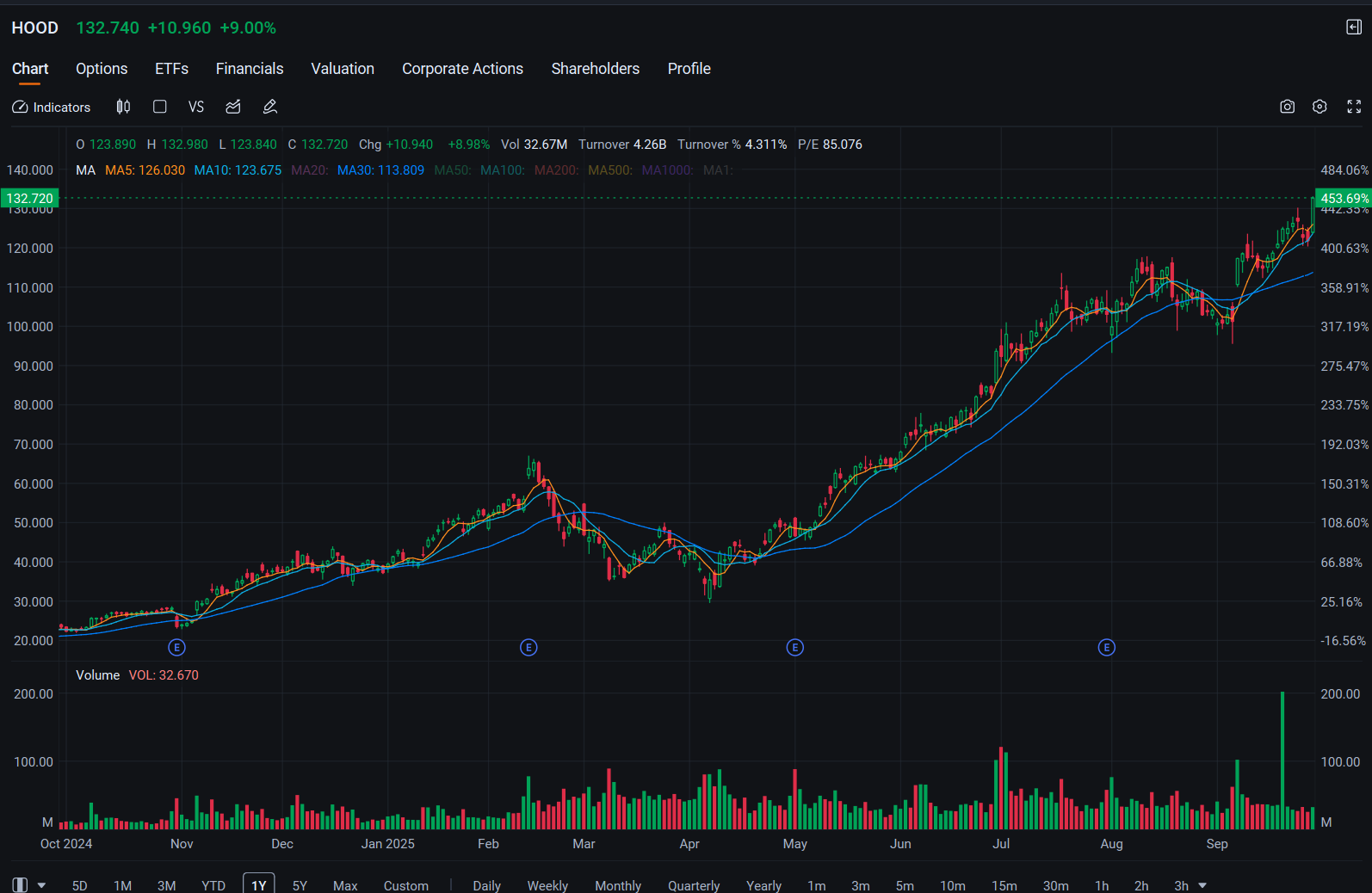Expand chart to fullscreen
The height and width of the screenshot is (893, 1372).
pyautogui.click(x=1354, y=107)
